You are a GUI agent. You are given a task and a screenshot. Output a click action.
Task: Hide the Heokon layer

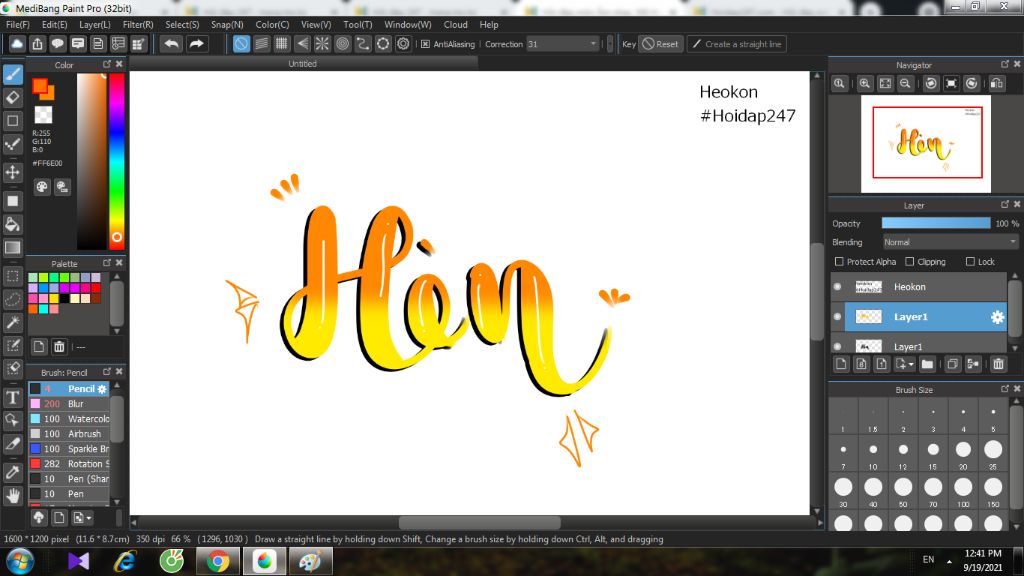pyautogui.click(x=838, y=287)
